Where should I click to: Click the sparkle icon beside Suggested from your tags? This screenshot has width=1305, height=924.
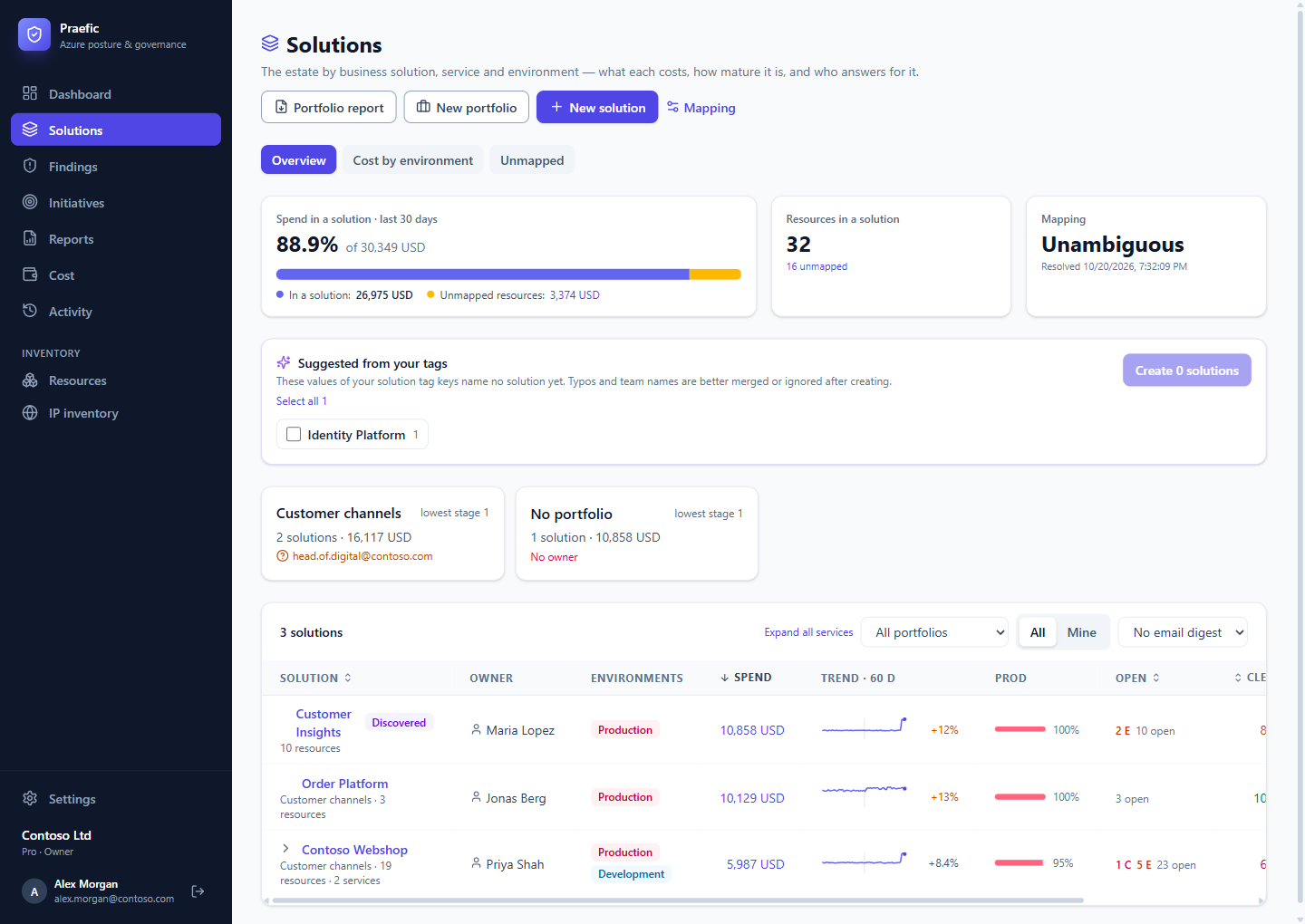point(284,362)
